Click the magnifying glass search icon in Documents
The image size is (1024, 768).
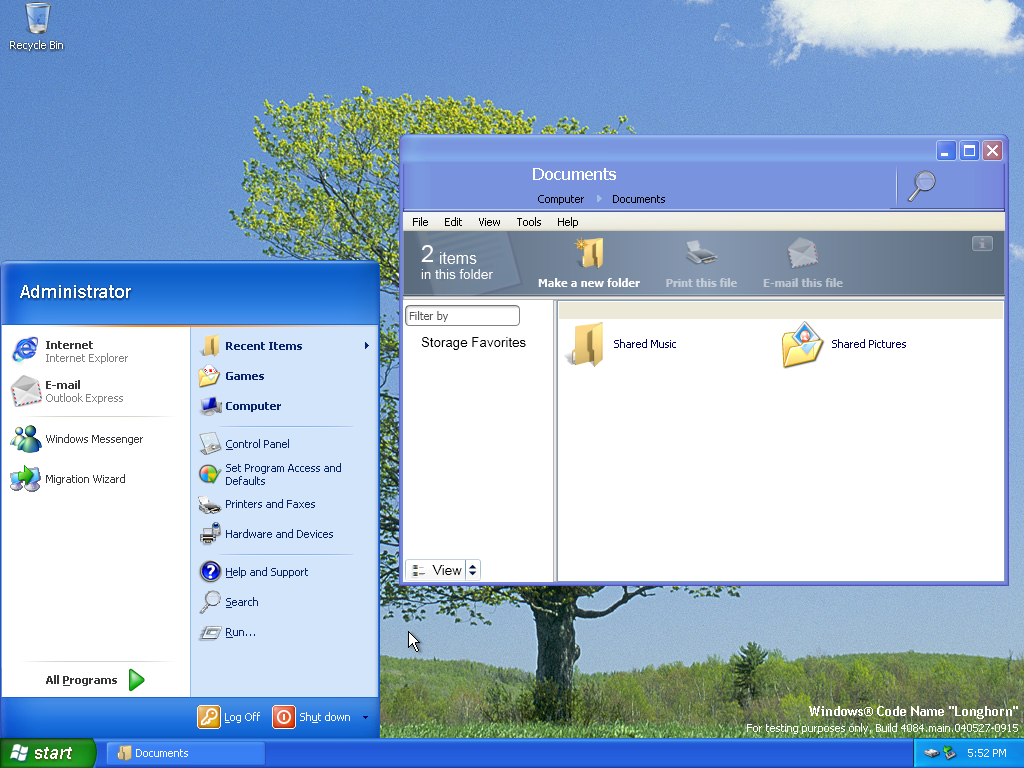pos(921,185)
